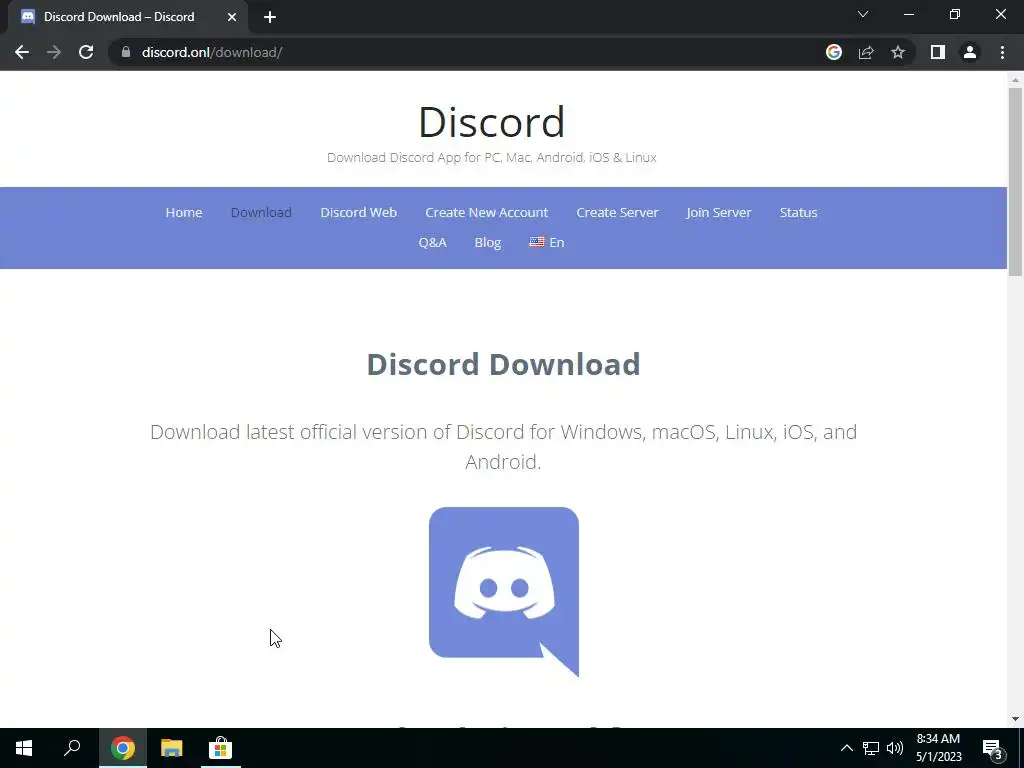Reload the Discord download page

(86, 52)
